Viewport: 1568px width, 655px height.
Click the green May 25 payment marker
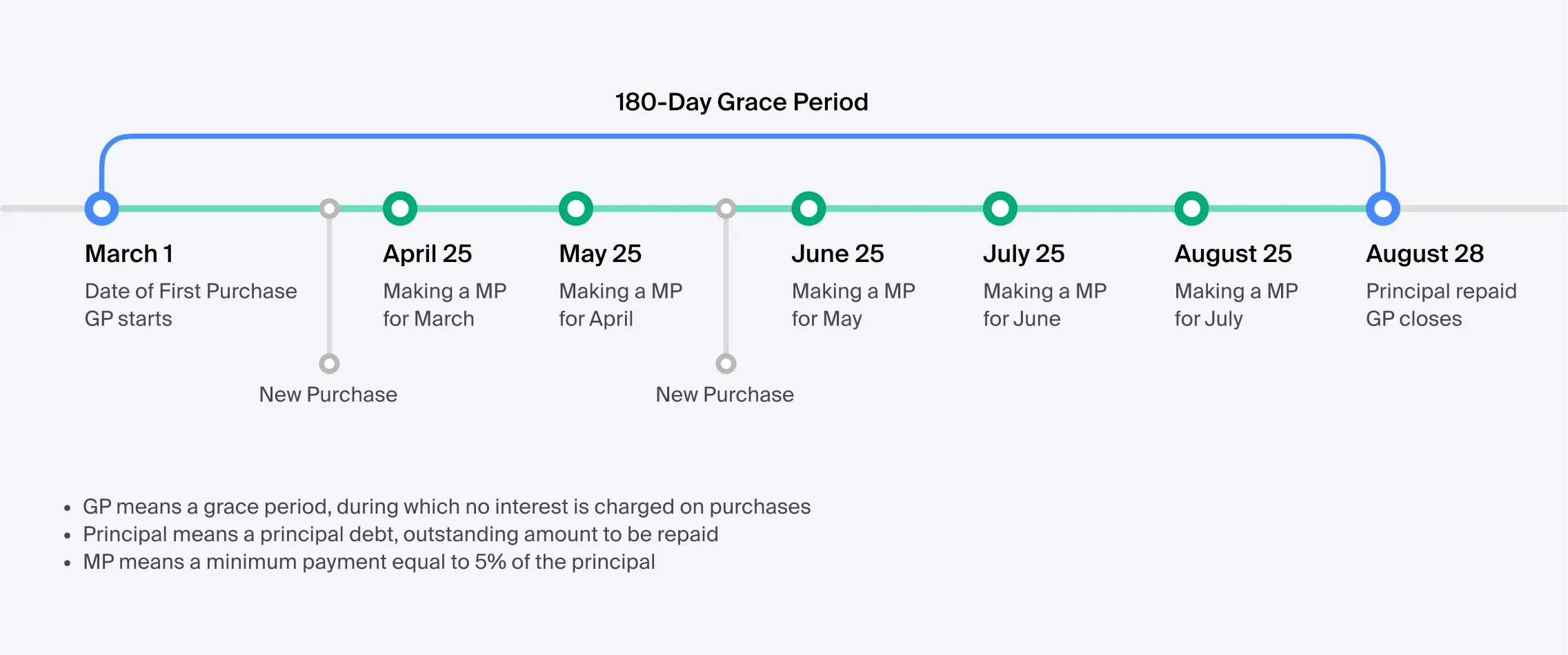pos(576,208)
